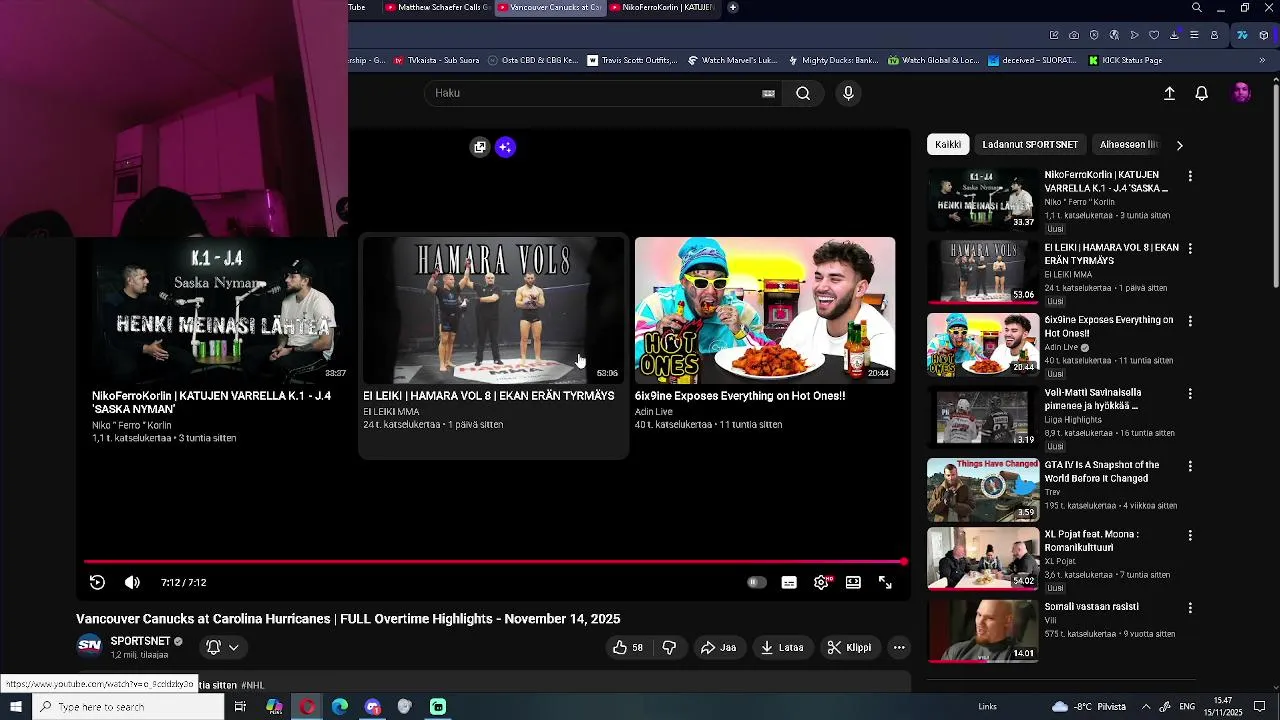
Task: Click the Lataa download button
Action: click(x=782, y=647)
